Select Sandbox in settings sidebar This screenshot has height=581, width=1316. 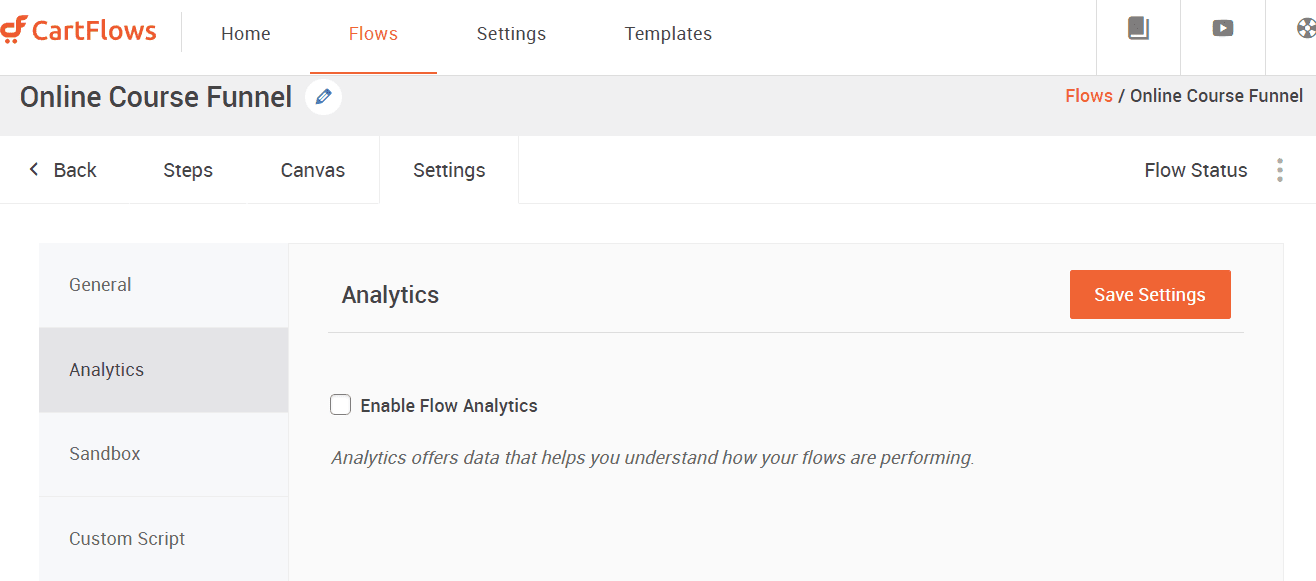[105, 454]
